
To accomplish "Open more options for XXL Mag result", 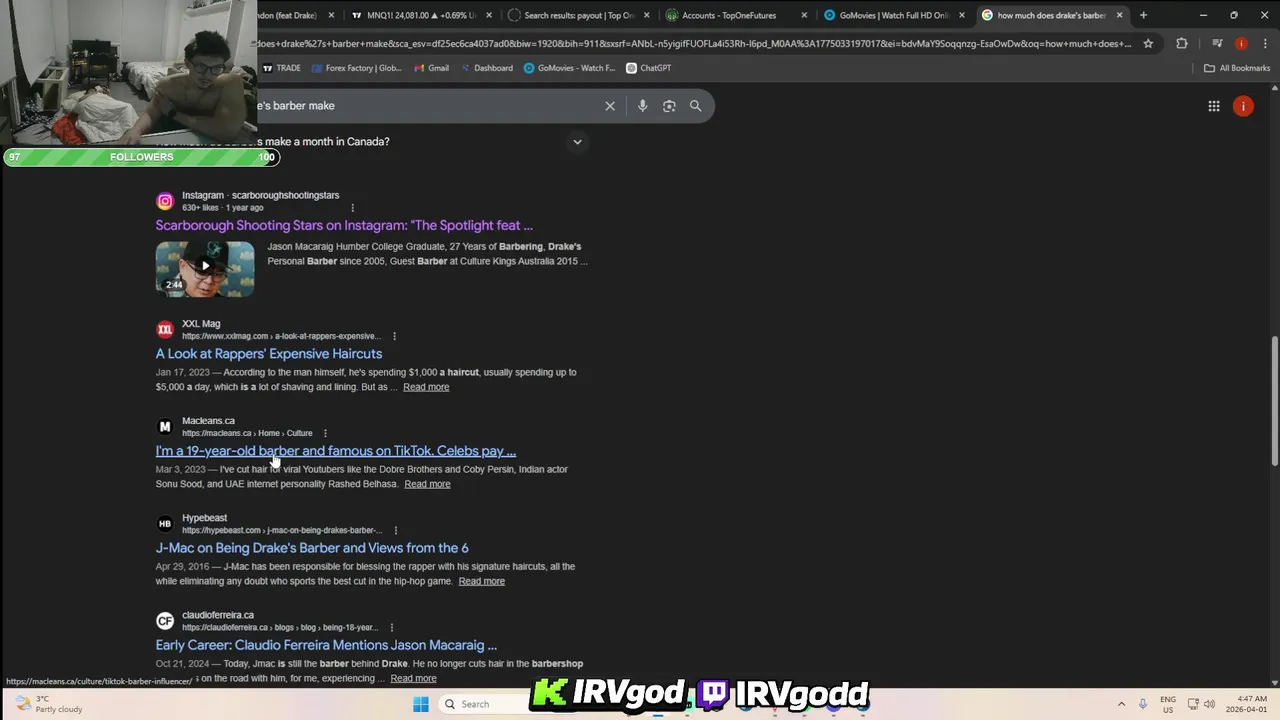I will coord(394,336).
